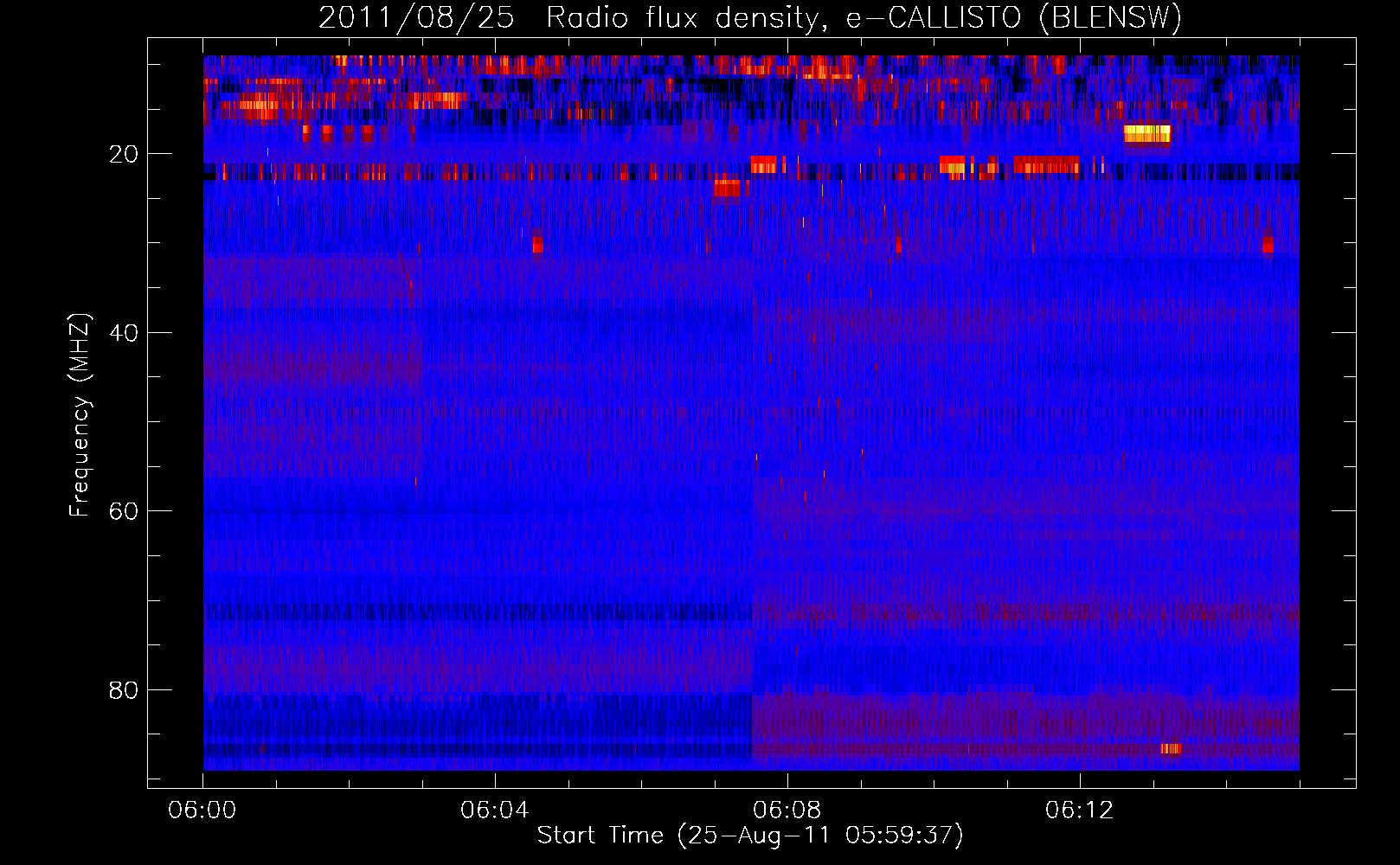
Task: Click the date '2011/08/25' in the title
Action: pyautogui.click(x=417, y=17)
